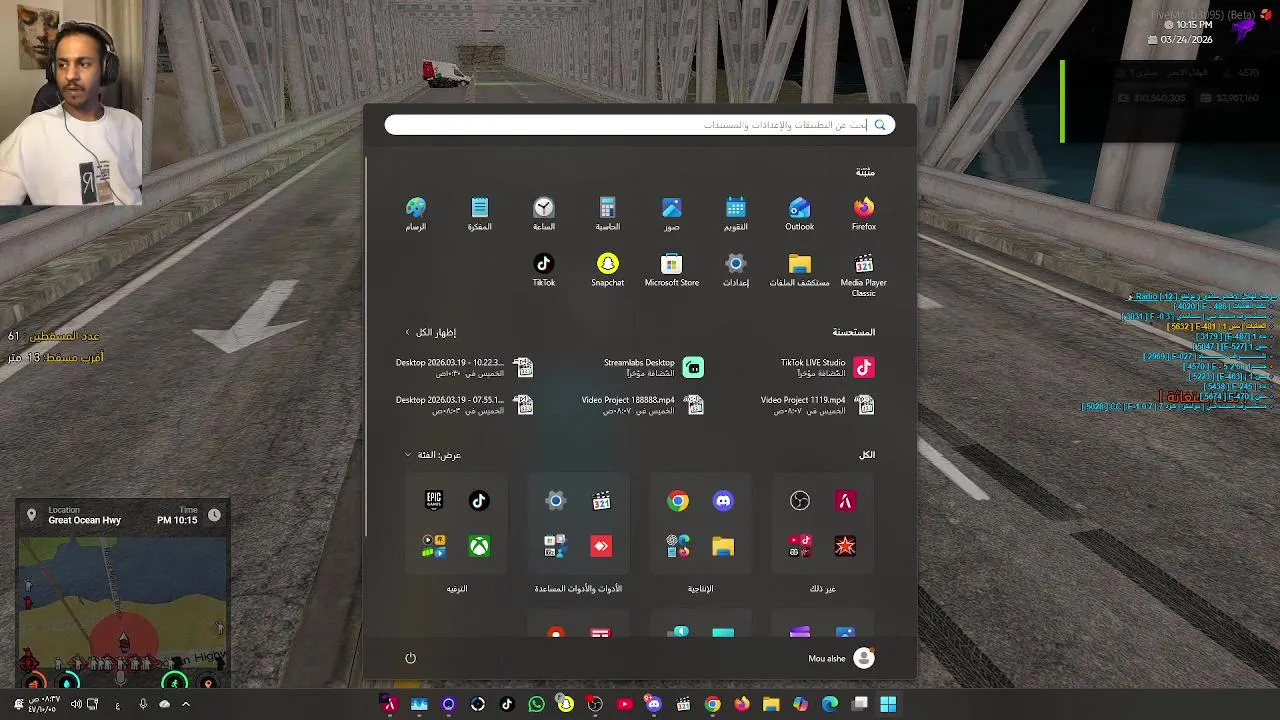Open volume control in system tray
Screen dimensions: 1280x720
(76, 704)
